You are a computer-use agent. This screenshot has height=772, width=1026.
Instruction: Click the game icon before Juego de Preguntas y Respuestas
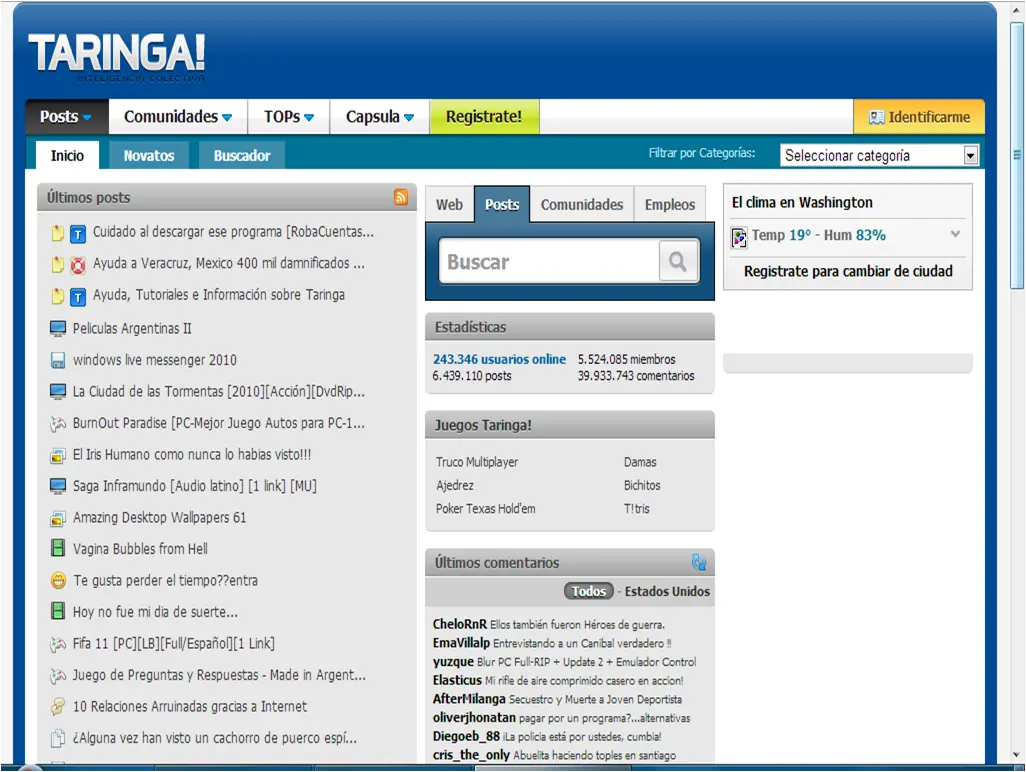58,675
